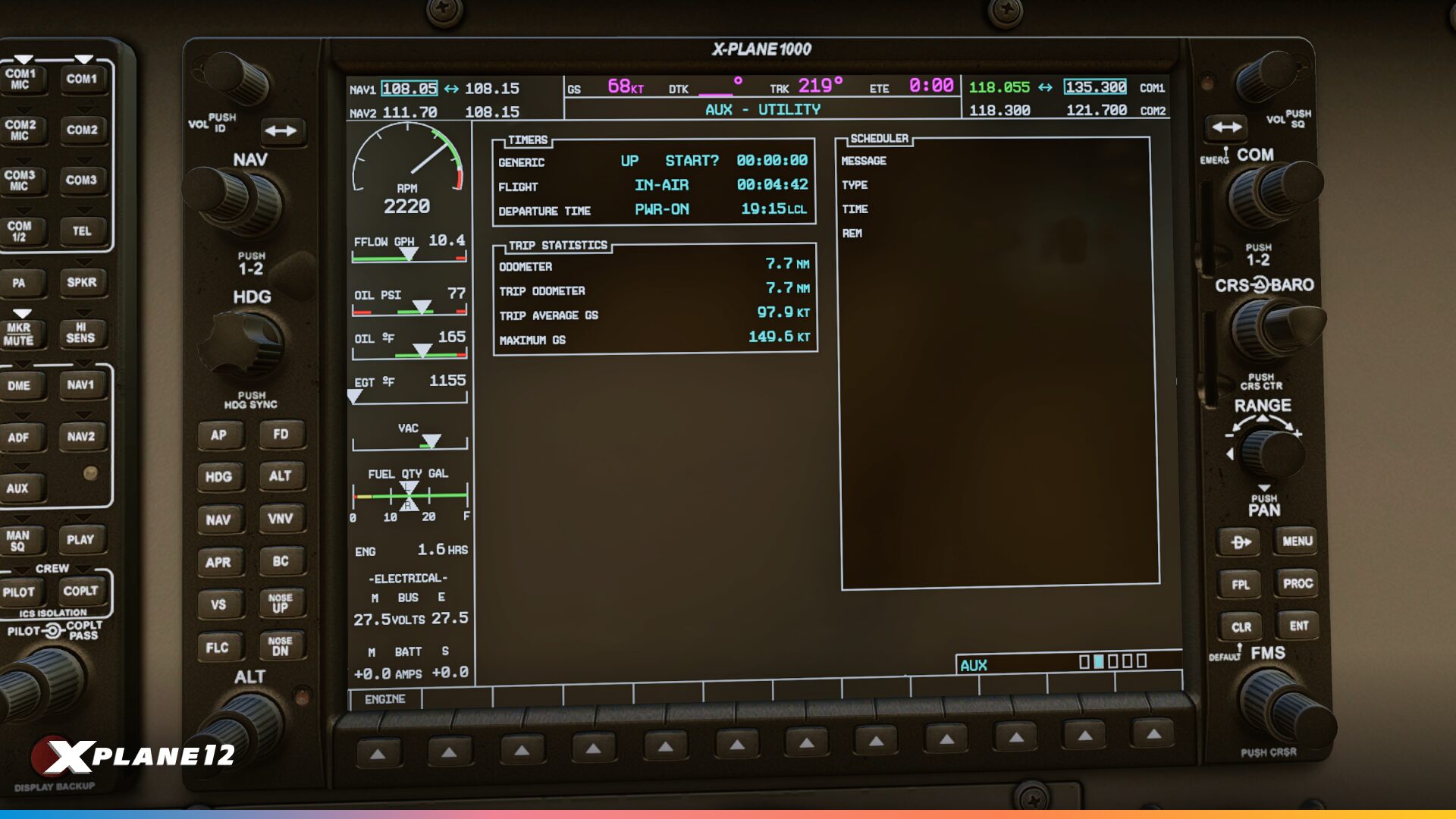The height and width of the screenshot is (819, 1456).
Task: Toggle the FD flight director button
Action: coord(281,435)
